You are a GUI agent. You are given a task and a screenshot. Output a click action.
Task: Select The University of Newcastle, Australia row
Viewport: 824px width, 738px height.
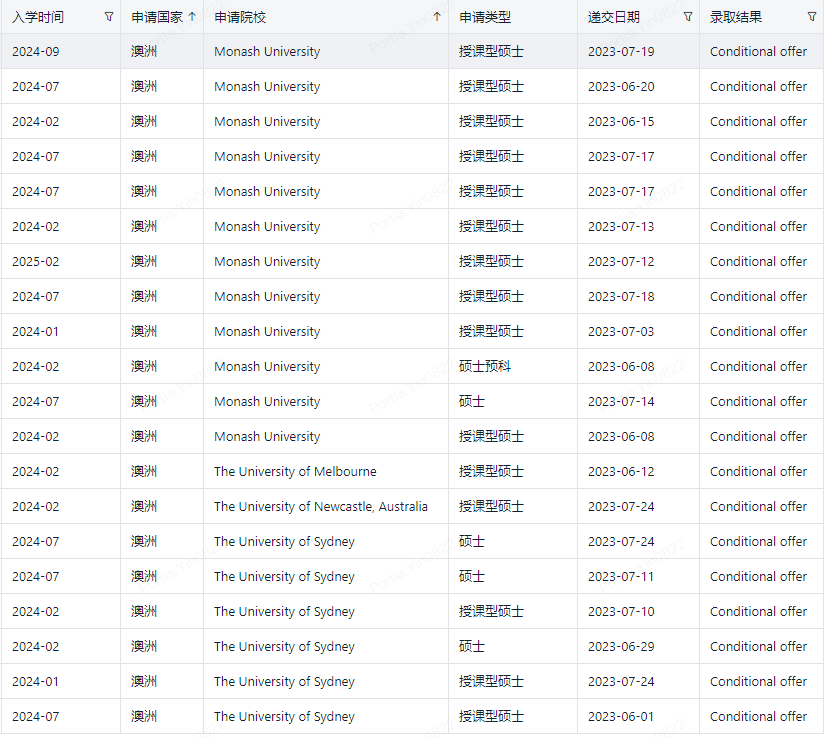tap(320, 507)
